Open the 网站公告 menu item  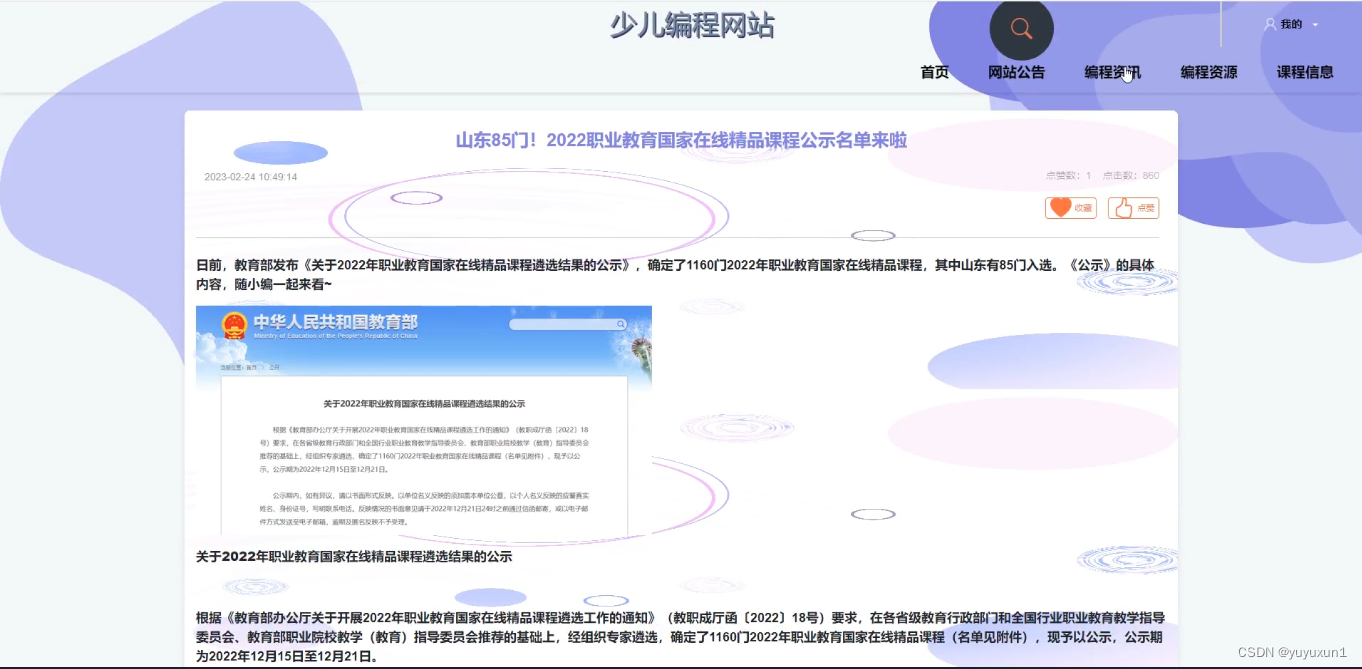coord(1016,72)
